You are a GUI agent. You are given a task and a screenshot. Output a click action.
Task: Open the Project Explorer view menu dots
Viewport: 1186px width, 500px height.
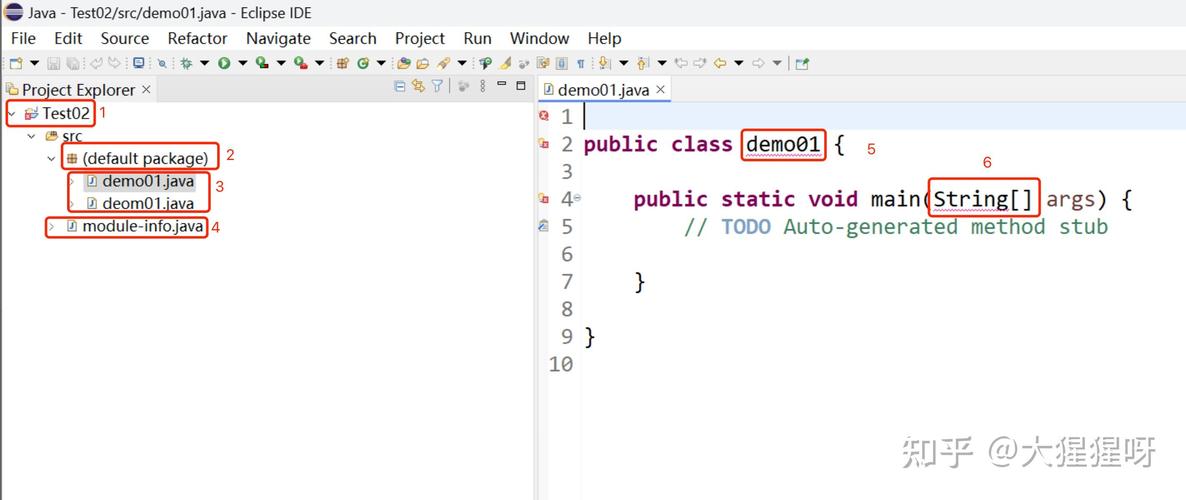pos(483,87)
